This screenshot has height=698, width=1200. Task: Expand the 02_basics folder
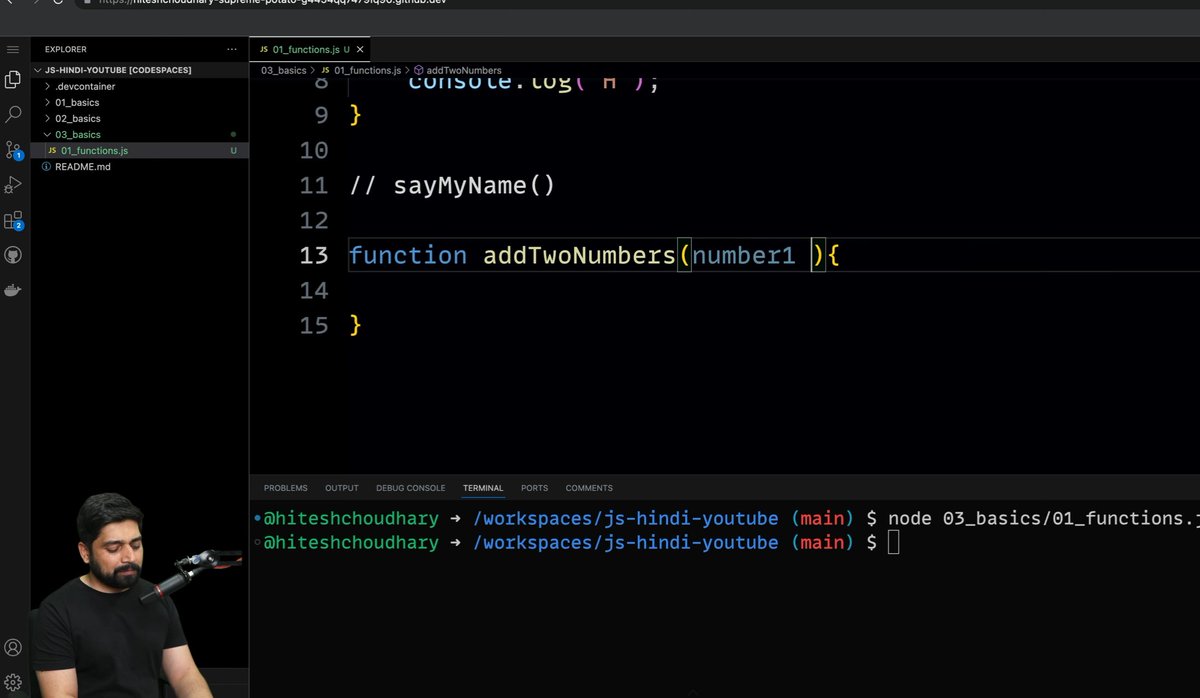[77, 118]
